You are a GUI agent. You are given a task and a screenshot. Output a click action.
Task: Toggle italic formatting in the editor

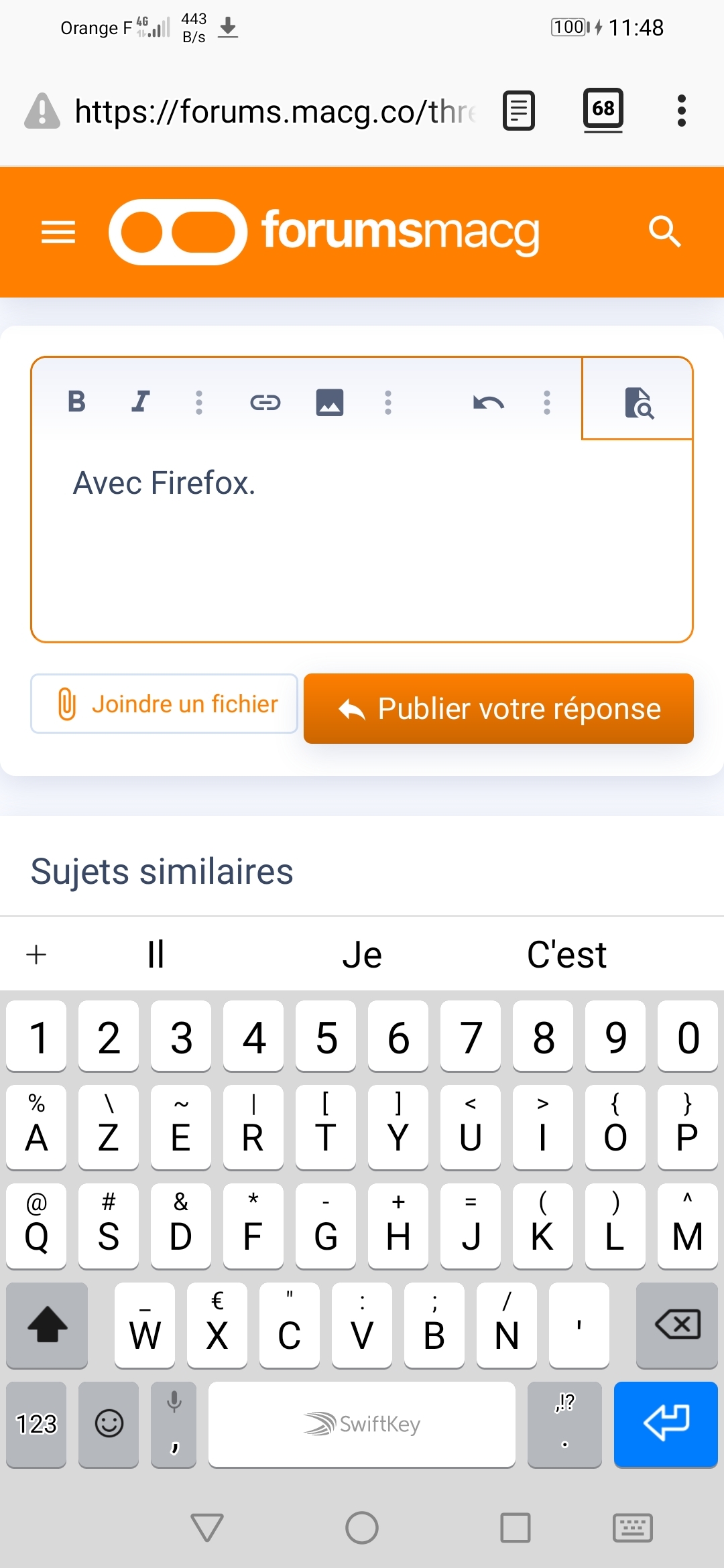(x=139, y=402)
